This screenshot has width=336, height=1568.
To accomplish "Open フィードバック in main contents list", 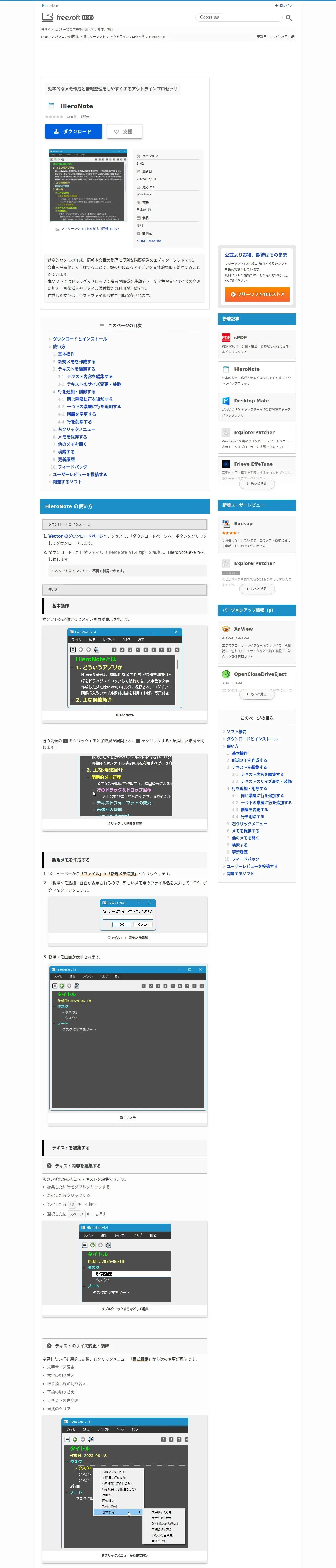I will tap(72, 467).
